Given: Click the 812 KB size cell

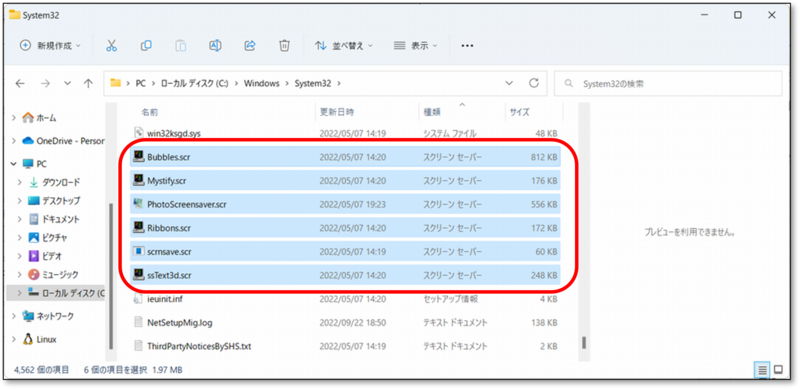Looking at the screenshot, I should [x=544, y=157].
